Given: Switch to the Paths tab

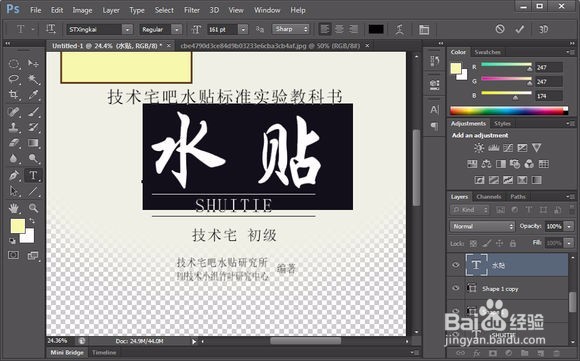Looking at the screenshot, I should (518, 196).
